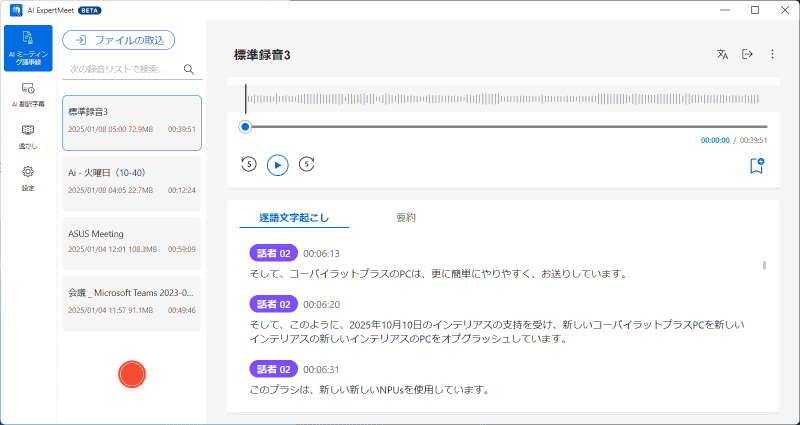Click 話者 02 label at 00:06:31
The width and height of the screenshot is (800, 425).
273,369
